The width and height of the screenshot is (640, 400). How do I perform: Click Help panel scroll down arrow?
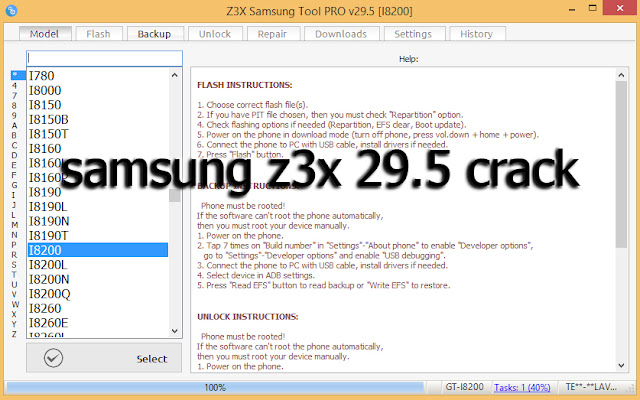621,366
